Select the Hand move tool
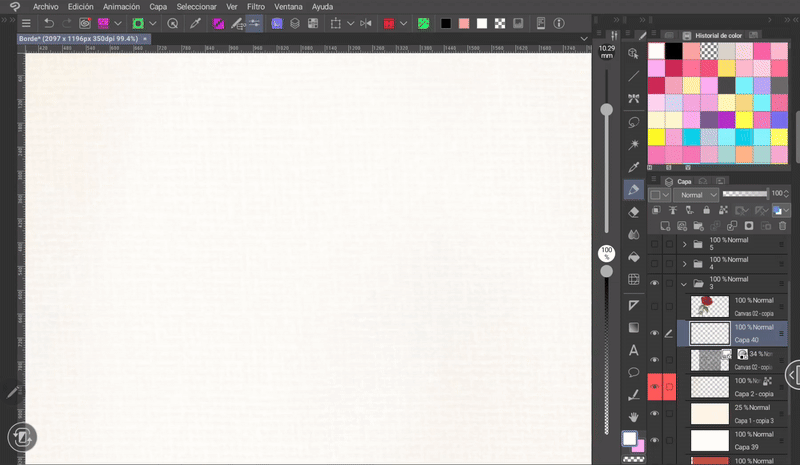 tap(634, 417)
